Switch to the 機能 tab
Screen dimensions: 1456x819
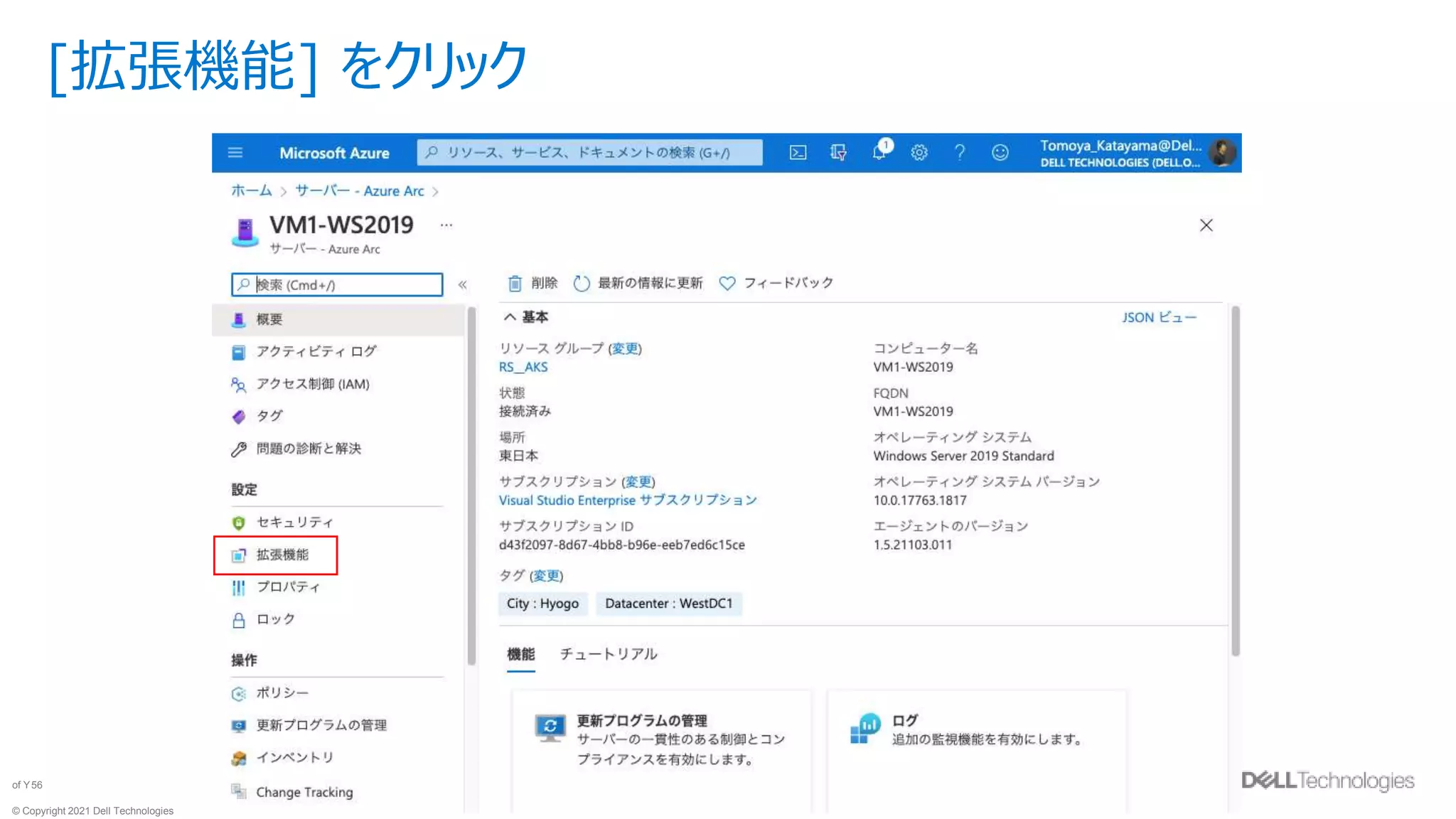pyautogui.click(x=521, y=654)
